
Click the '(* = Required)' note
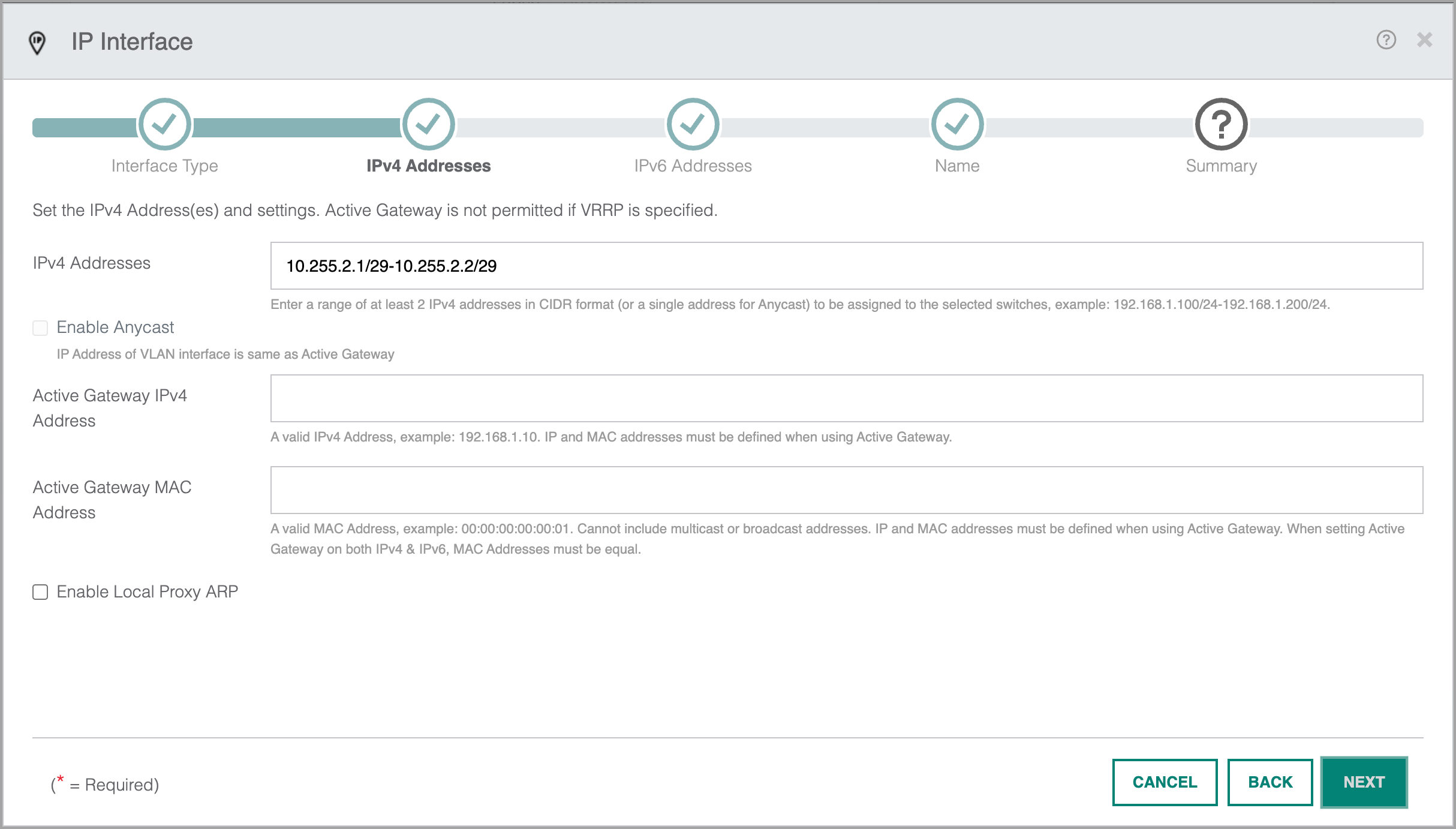[x=105, y=783]
